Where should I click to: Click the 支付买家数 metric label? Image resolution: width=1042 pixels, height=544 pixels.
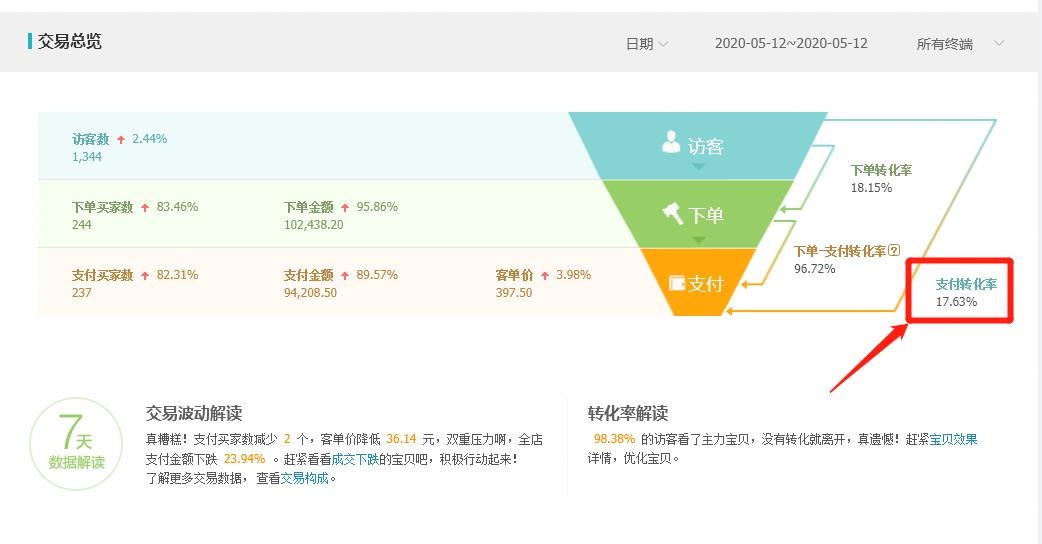click(102, 275)
